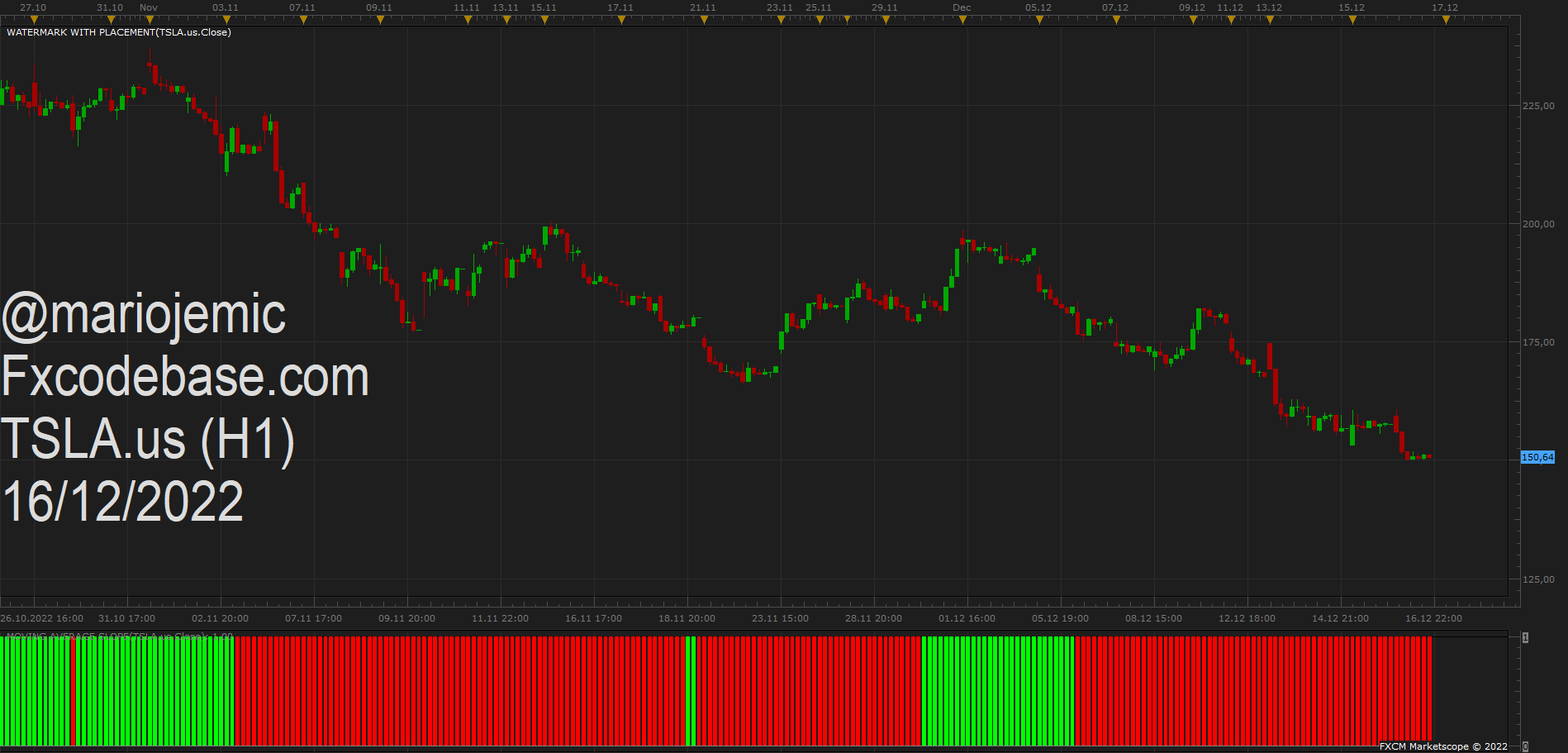Click the 26.10.2022 16:00 time axis label

tap(41, 618)
